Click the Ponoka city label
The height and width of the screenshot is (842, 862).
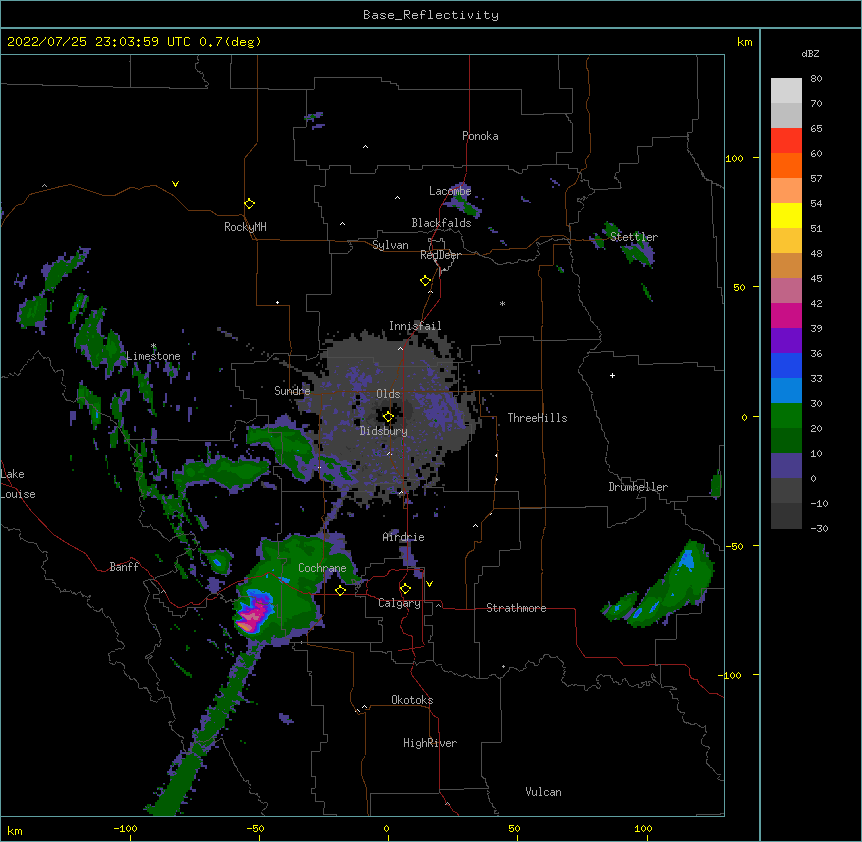480,136
